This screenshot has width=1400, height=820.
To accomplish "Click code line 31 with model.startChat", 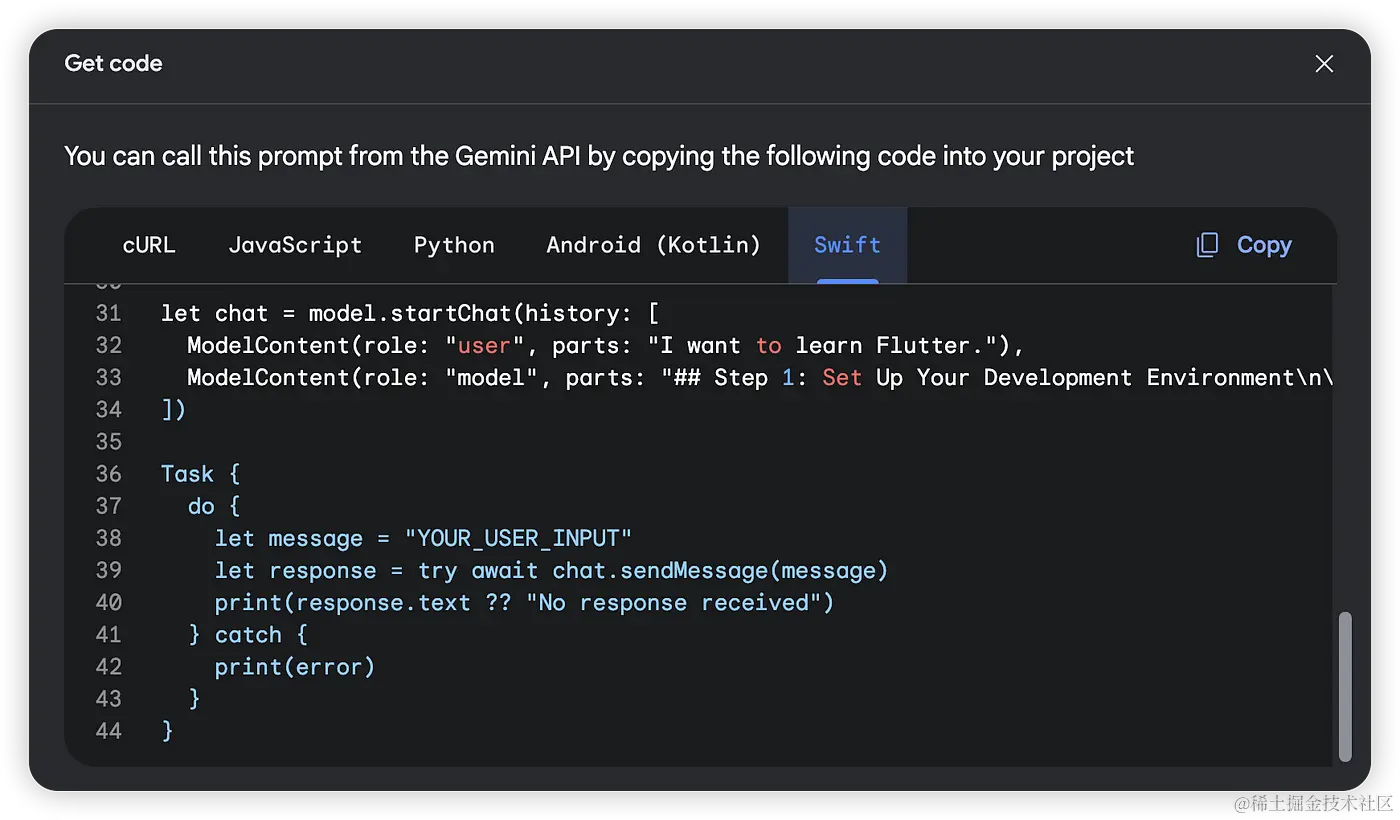I will coord(410,313).
